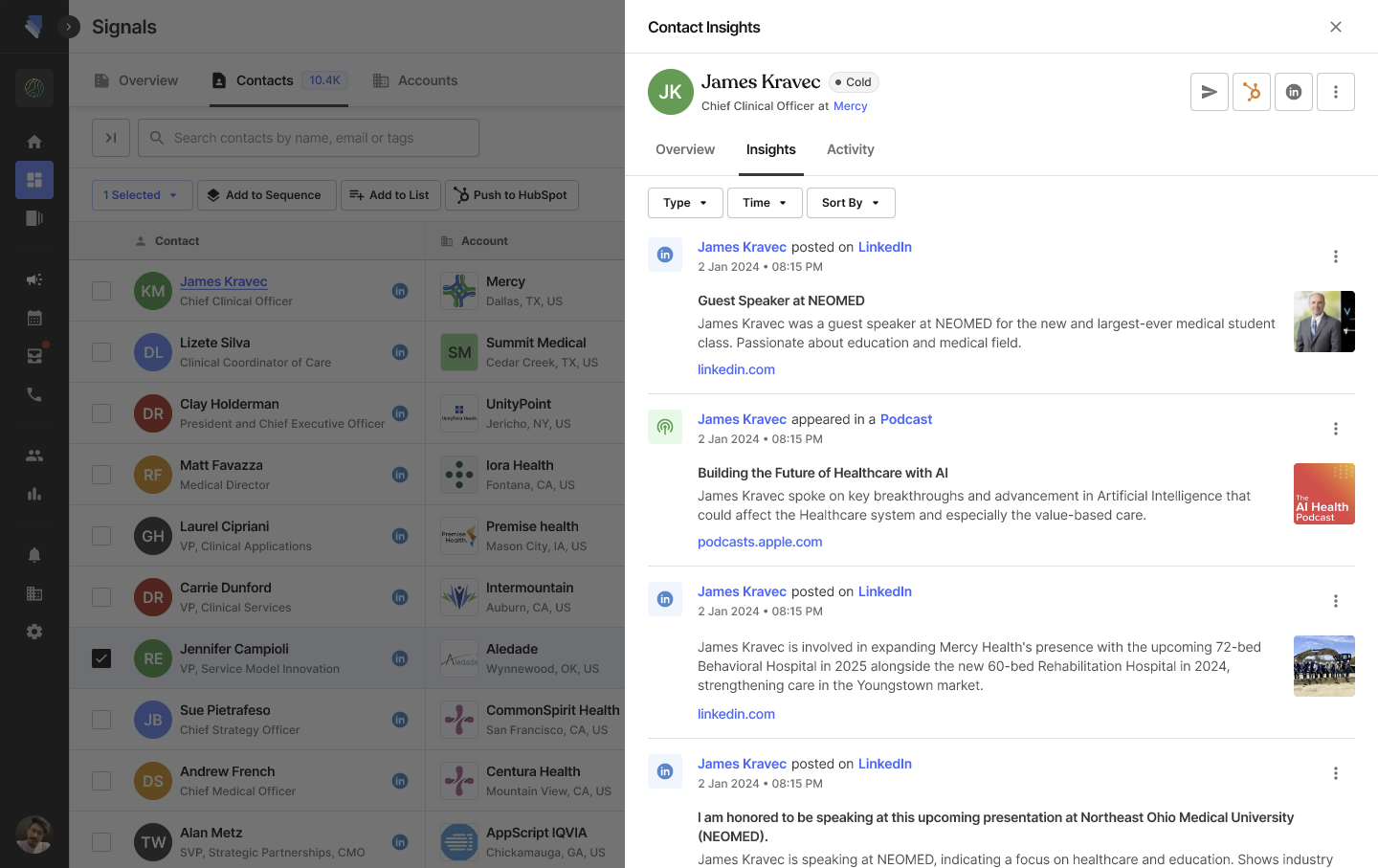Click the AI Health Podcast thumbnail
This screenshot has width=1378, height=868.
tap(1323, 494)
